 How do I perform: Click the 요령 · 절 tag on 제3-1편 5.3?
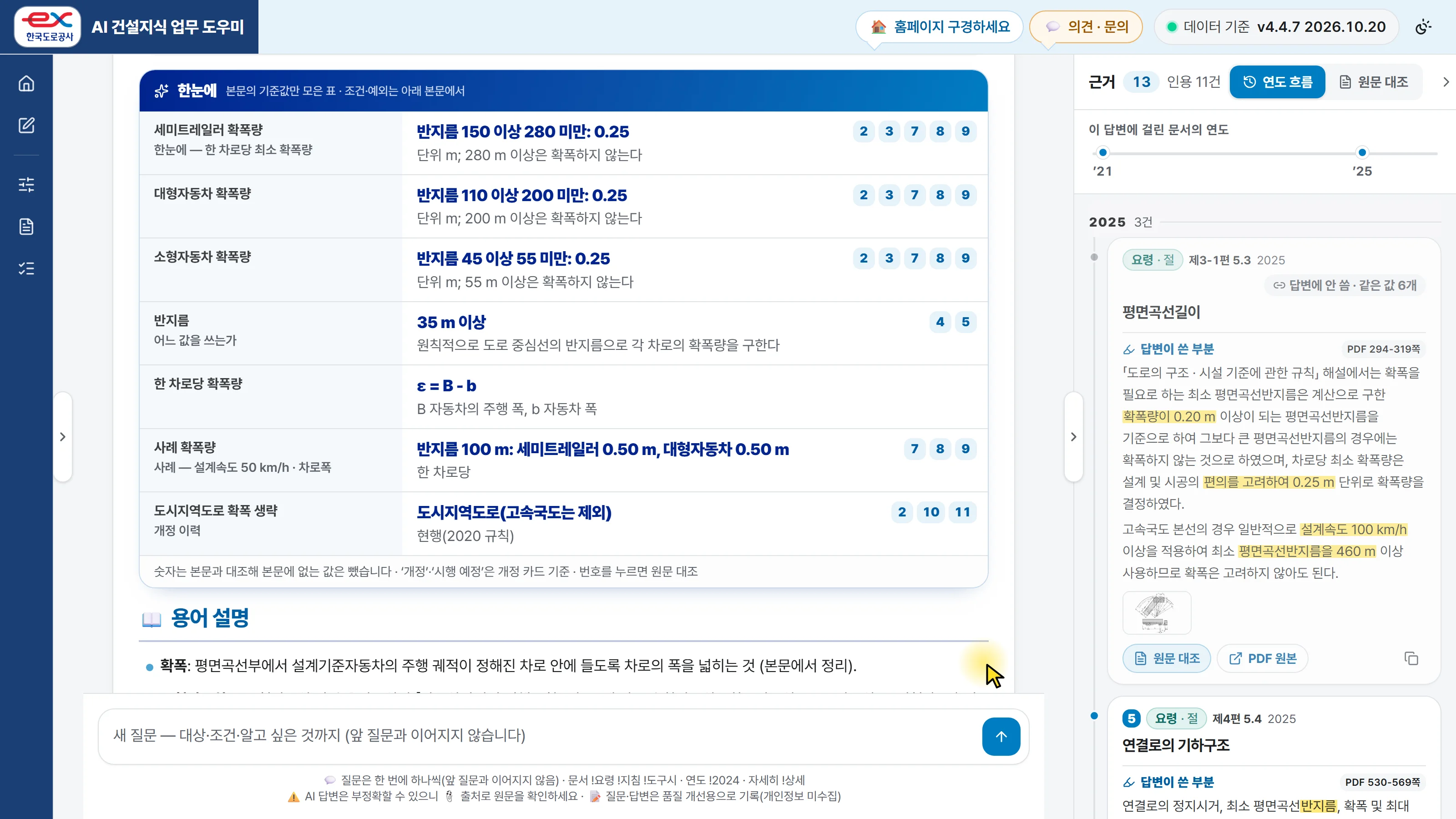[1153, 260]
